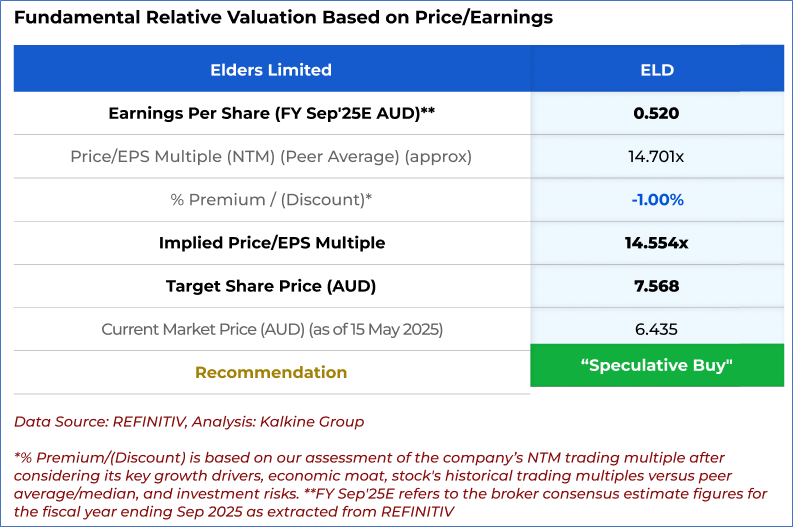Select the % Premium / (Discount) label
The width and height of the screenshot is (793, 527).
pyautogui.click(x=271, y=199)
